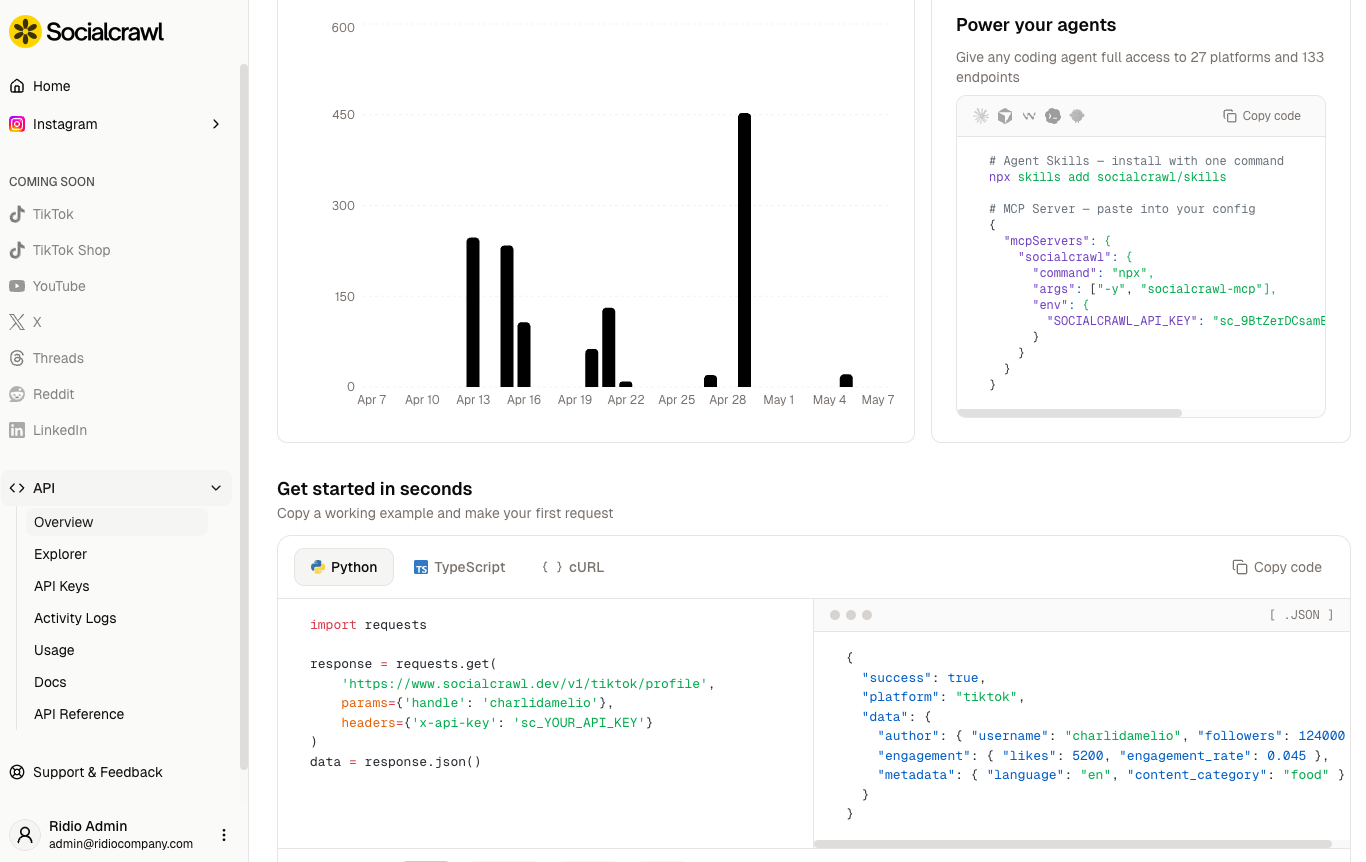Viewport: 1366px width, 862px height.
Task: Click the "COMING SOON" sidebar label
Action: coord(52,182)
